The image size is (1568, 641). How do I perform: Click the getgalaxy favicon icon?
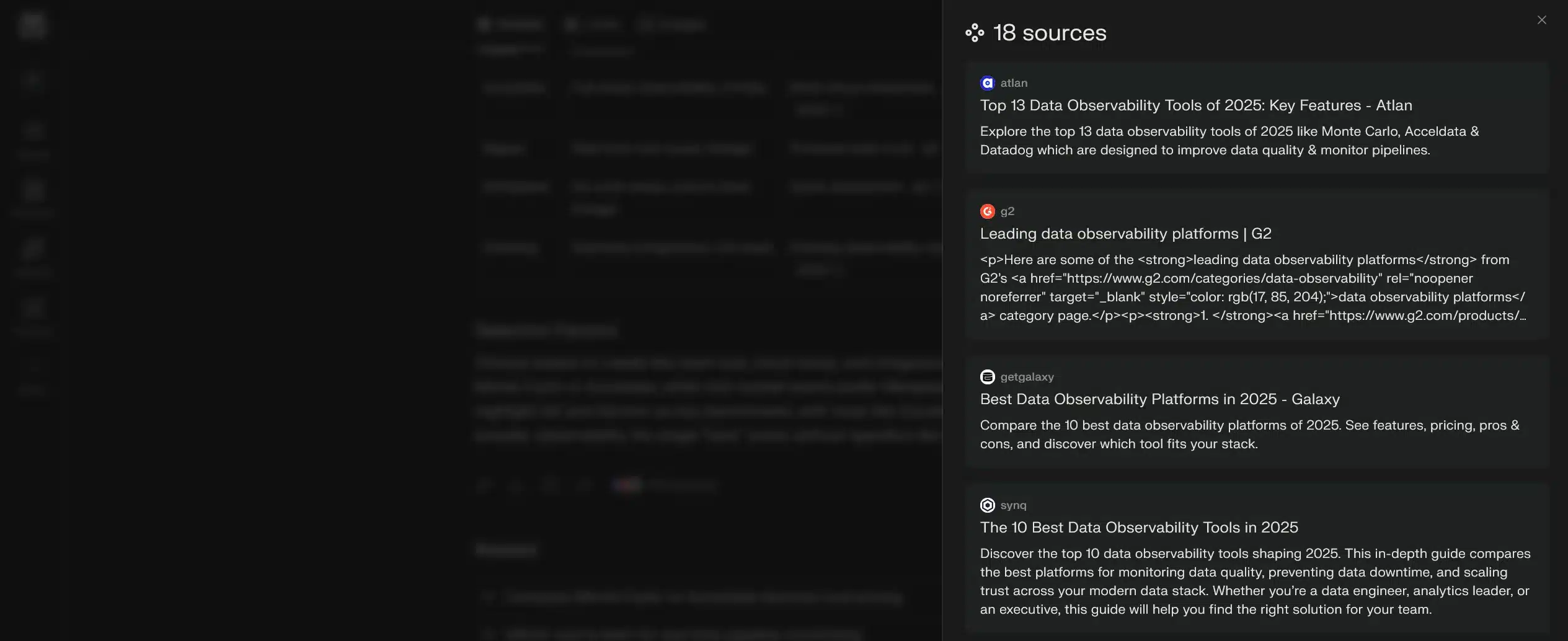[x=987, y=376]
